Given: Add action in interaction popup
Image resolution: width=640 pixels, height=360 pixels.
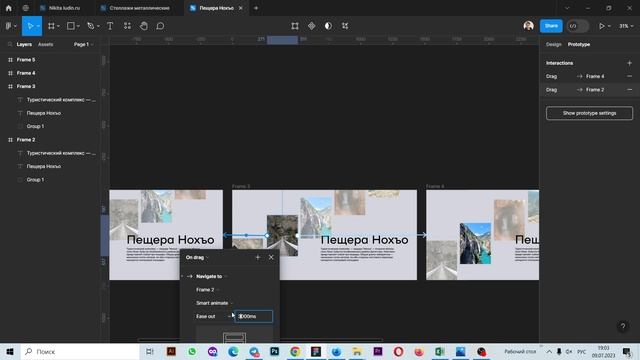Looking at the screenshot, I should [258, 257].
